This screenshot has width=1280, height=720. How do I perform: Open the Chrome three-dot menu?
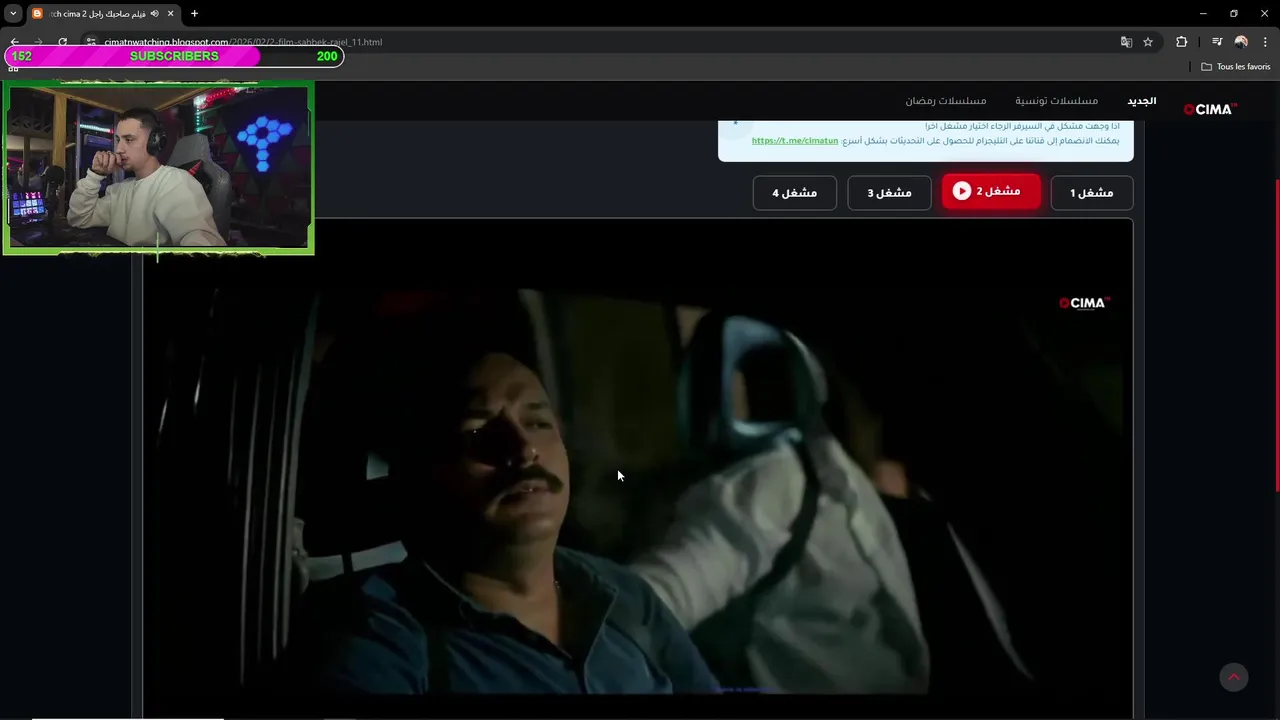tap(1266, 42)
